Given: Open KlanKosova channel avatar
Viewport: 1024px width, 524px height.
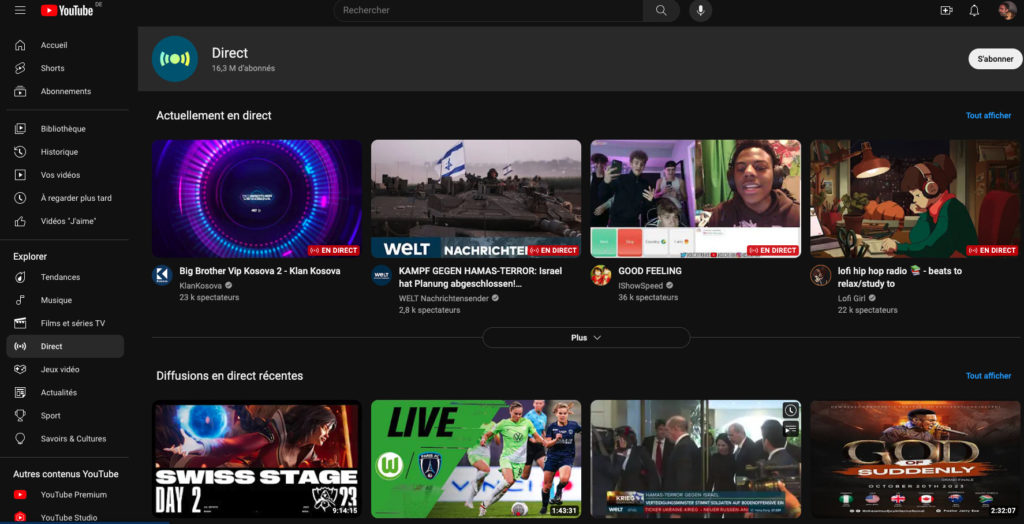Looking at the screenshot, I should 162,275.
